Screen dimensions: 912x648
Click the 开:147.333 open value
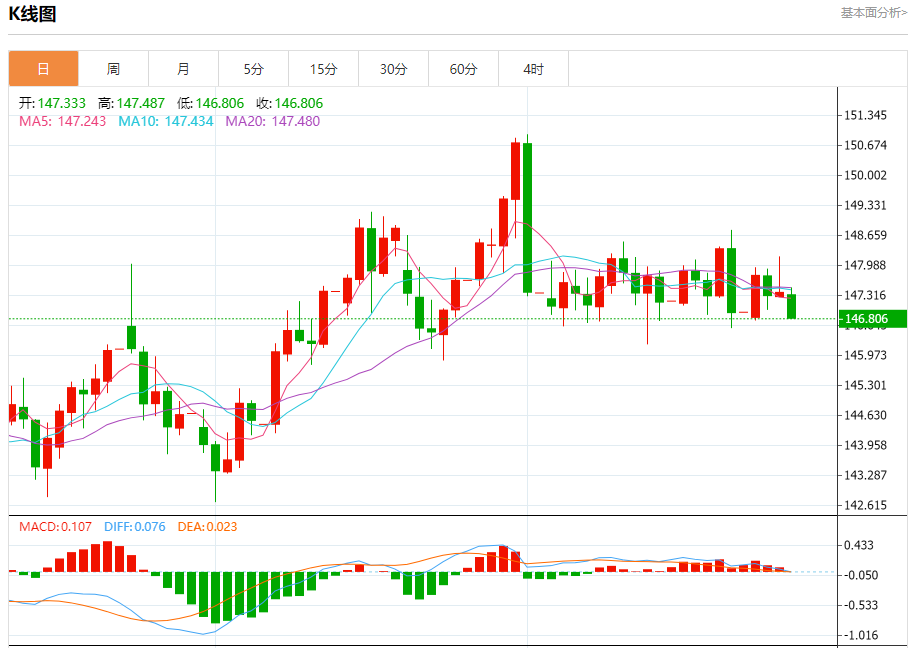(52, 104)
